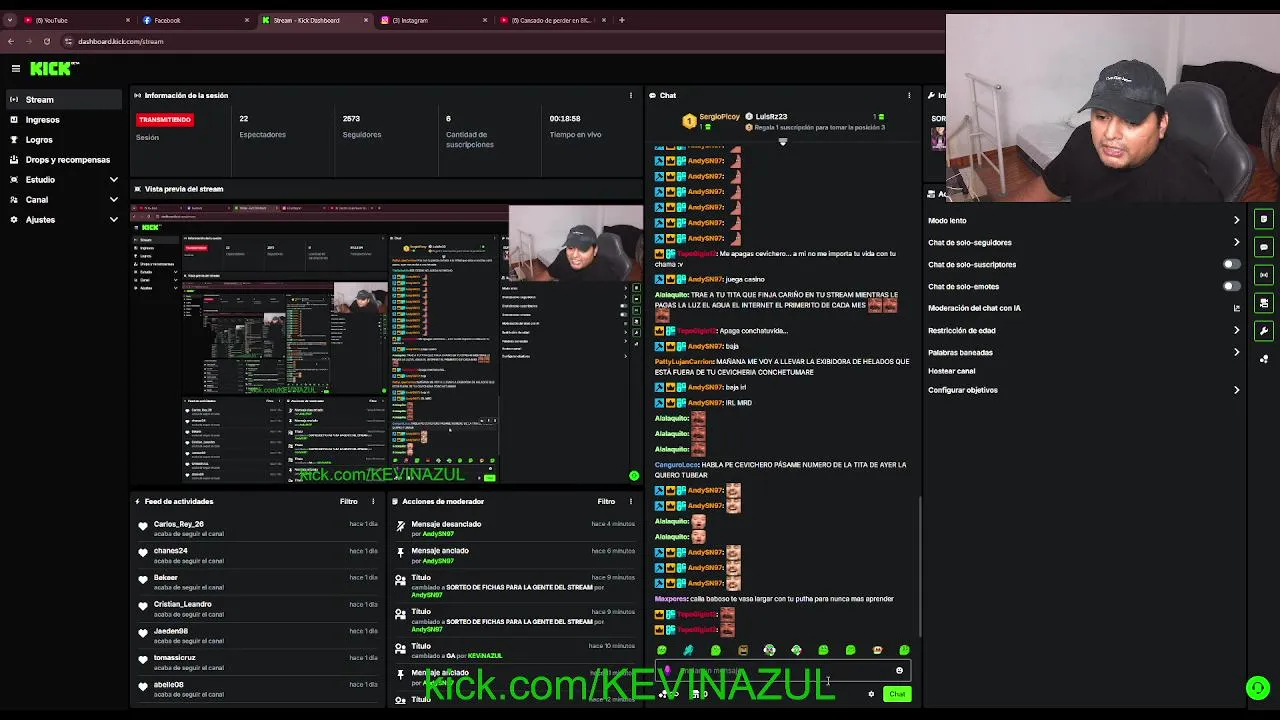Open the emoji picker in chat input
The width and height of the screenshot is (1280, 720).
(x=899, y=671)
